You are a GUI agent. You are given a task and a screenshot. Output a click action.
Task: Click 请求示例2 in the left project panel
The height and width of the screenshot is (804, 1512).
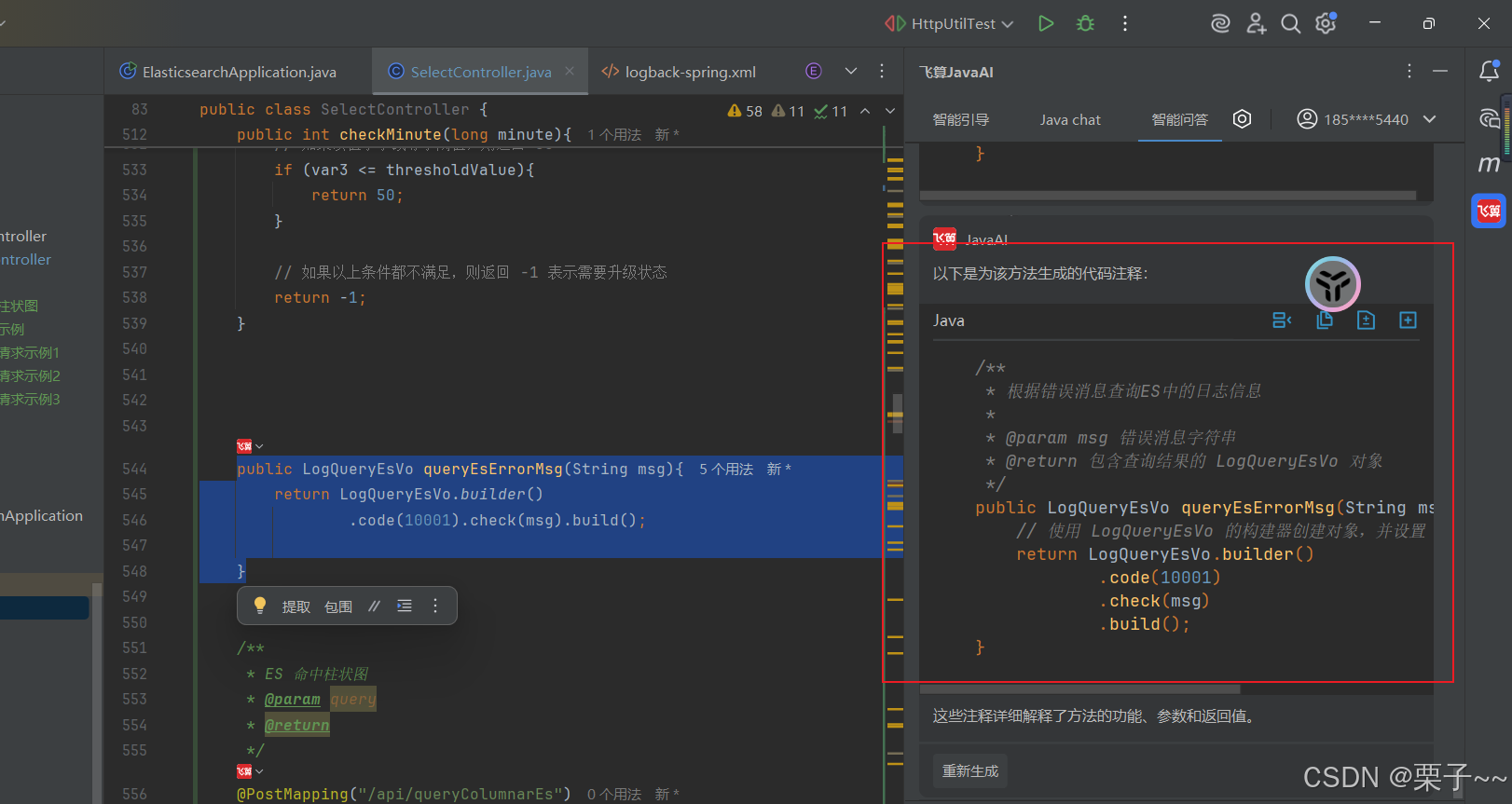coord(30,375)
